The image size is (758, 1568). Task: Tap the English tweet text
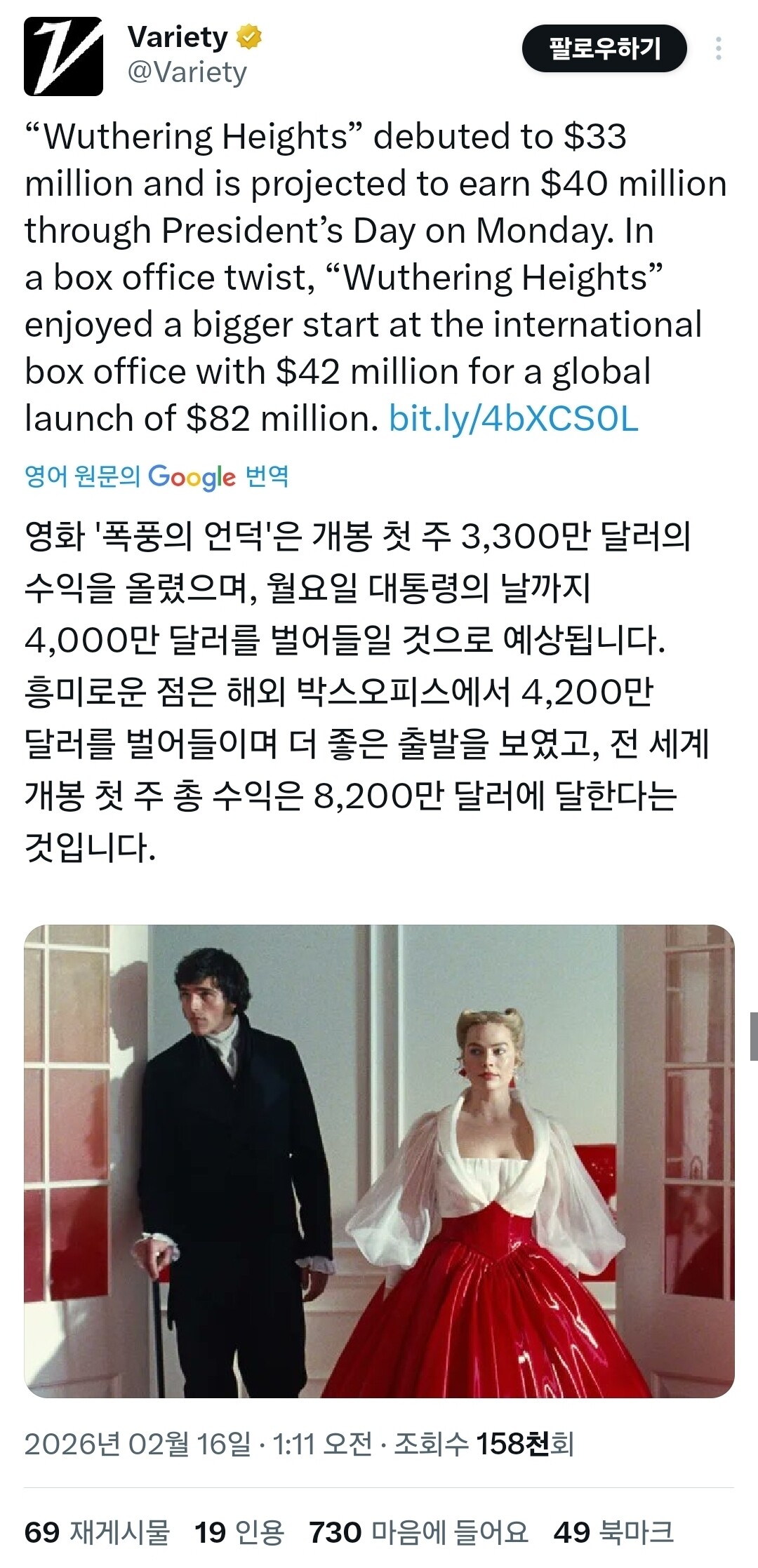375,277
